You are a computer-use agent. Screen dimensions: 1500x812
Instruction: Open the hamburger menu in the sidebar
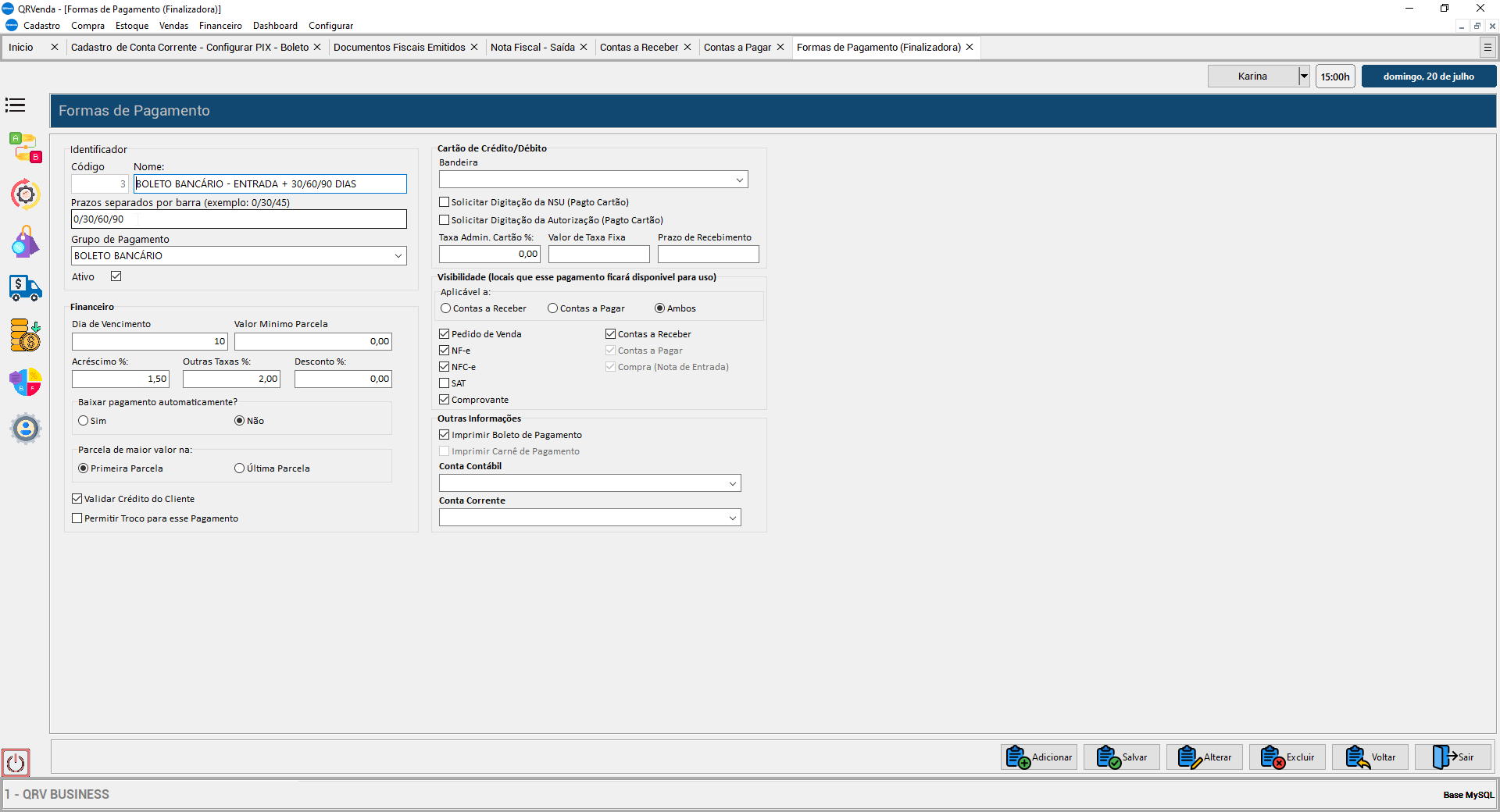click(x=16, y=105)
